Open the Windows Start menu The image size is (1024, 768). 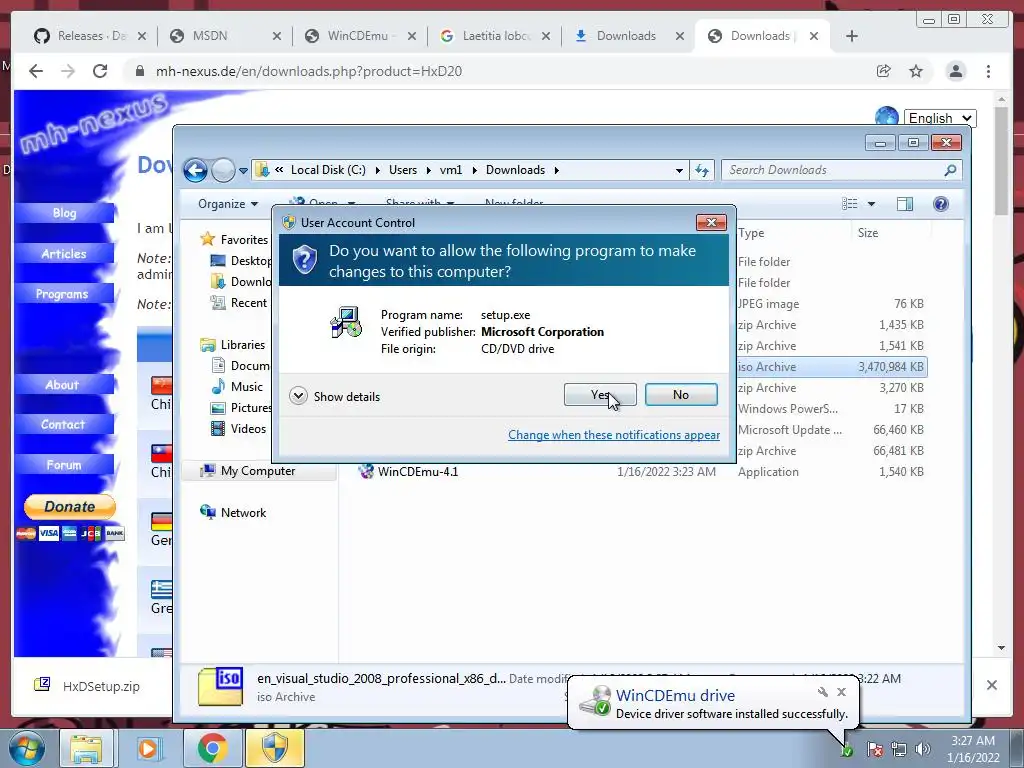(26, 748)
